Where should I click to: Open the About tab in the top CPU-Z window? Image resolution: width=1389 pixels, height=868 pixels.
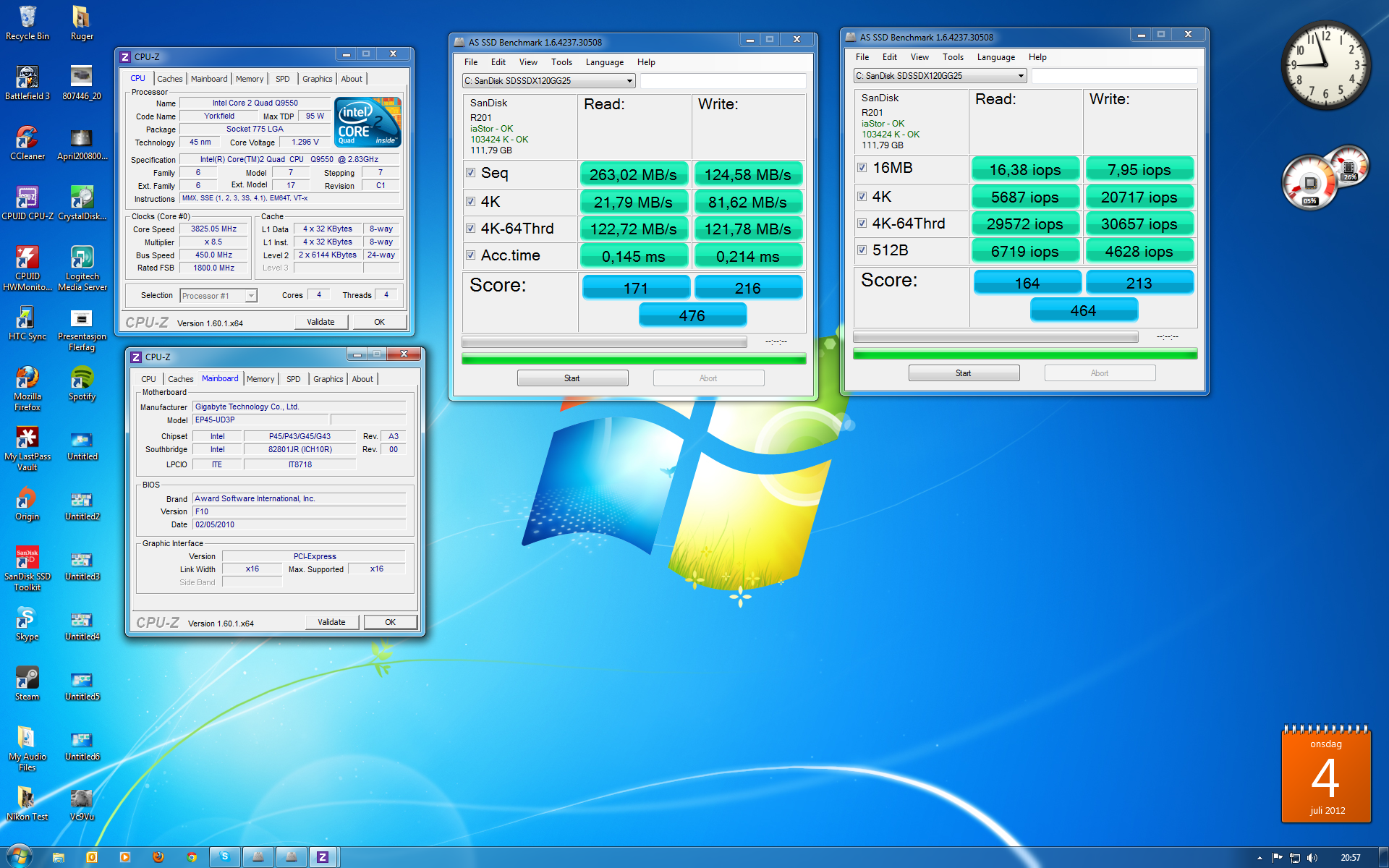tap(352, 79)
